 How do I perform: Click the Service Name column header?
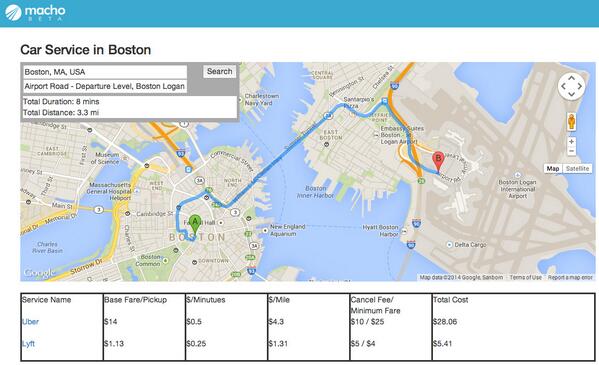pyautogui.click(x=46, y=300)
